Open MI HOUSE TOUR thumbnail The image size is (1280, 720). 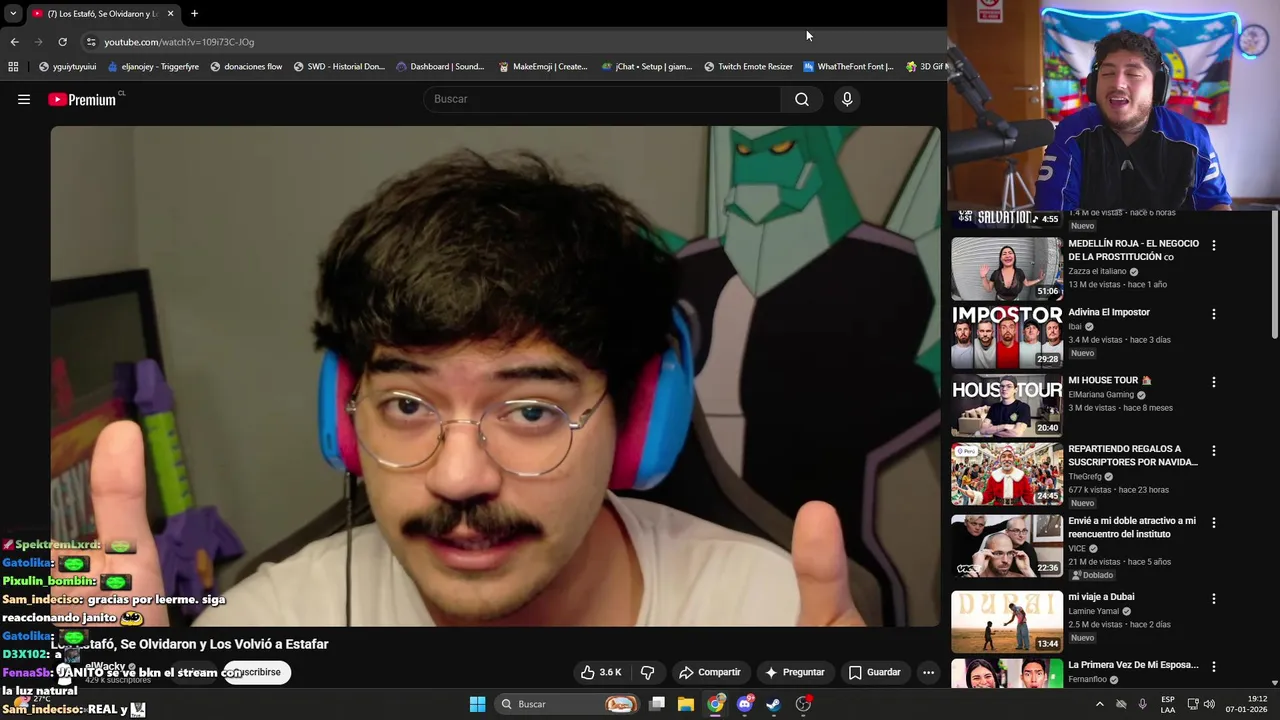1006,405
